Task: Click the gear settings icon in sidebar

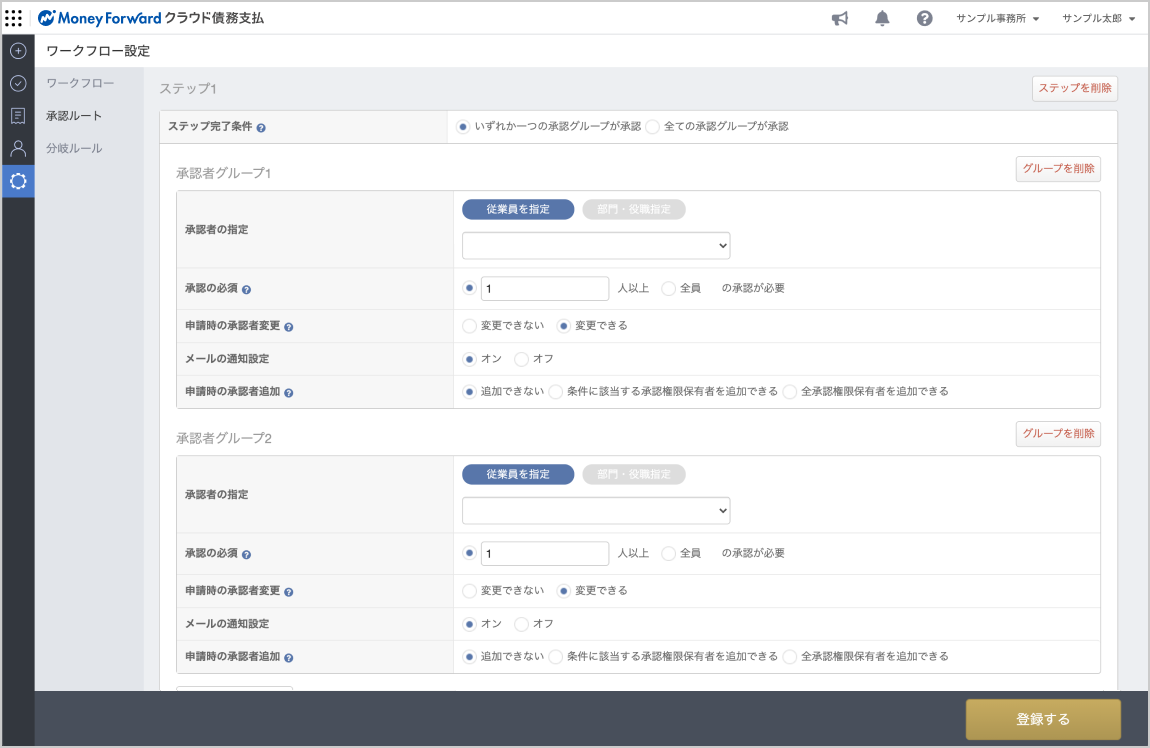Action: click(x=18, y=181)
